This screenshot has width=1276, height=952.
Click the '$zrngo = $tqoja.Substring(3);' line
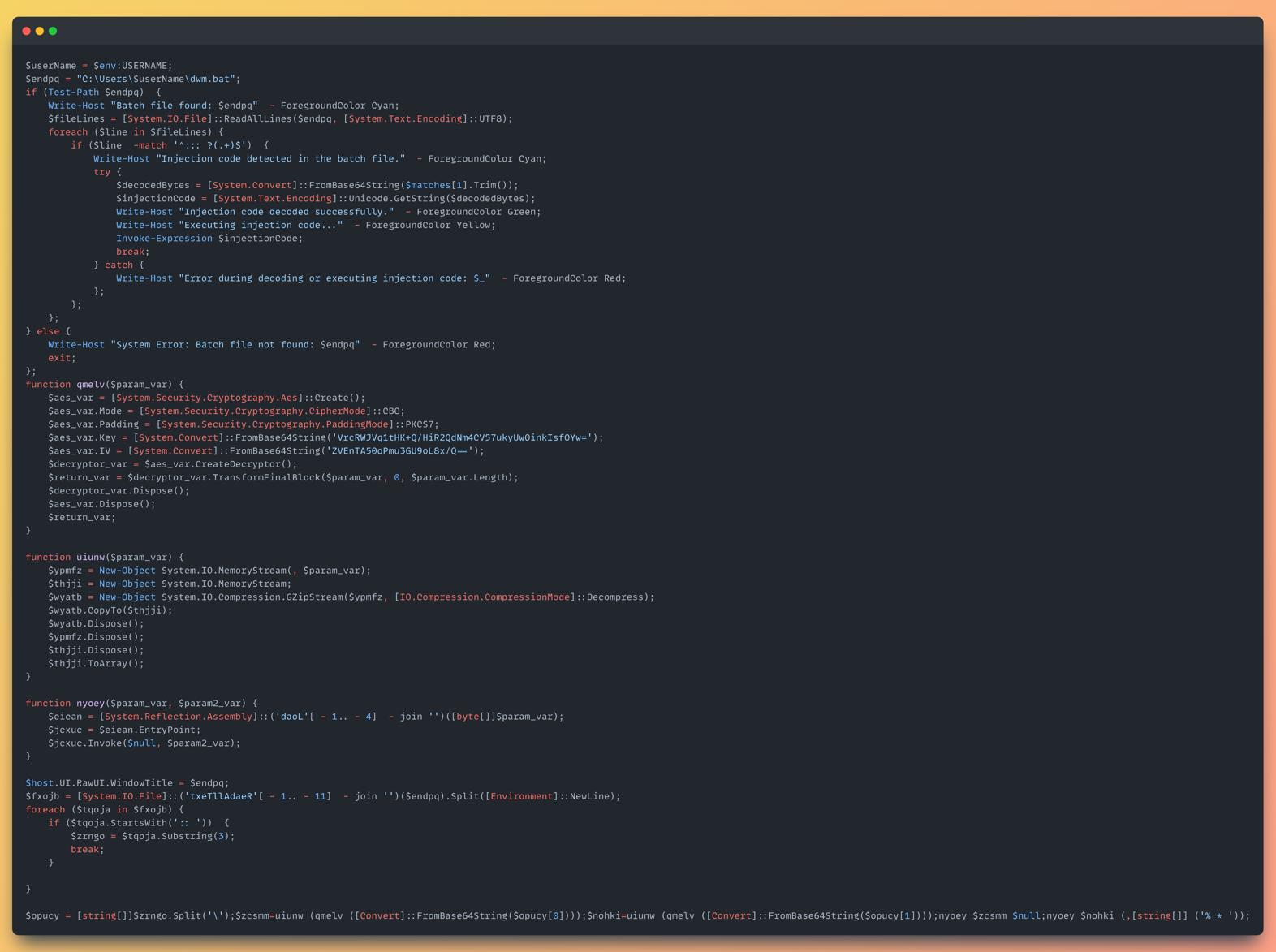tap(153, 836)
